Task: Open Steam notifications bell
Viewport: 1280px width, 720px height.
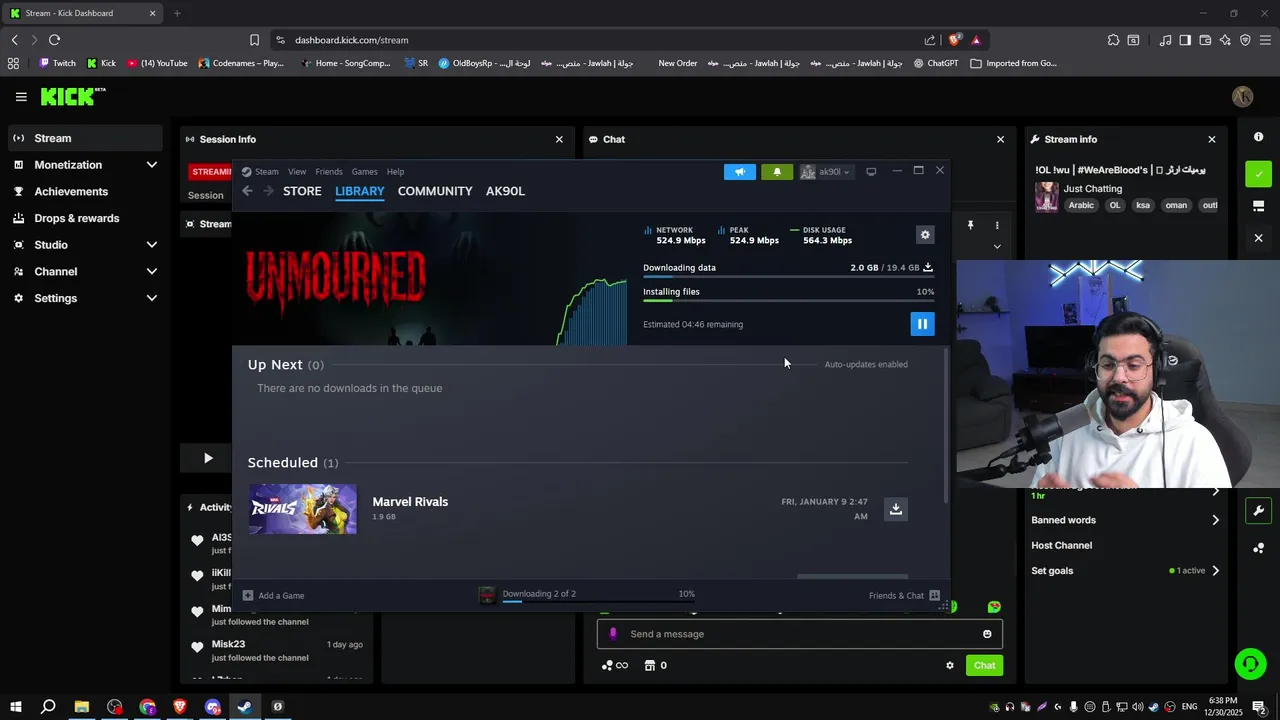Action: pos(777,172)
